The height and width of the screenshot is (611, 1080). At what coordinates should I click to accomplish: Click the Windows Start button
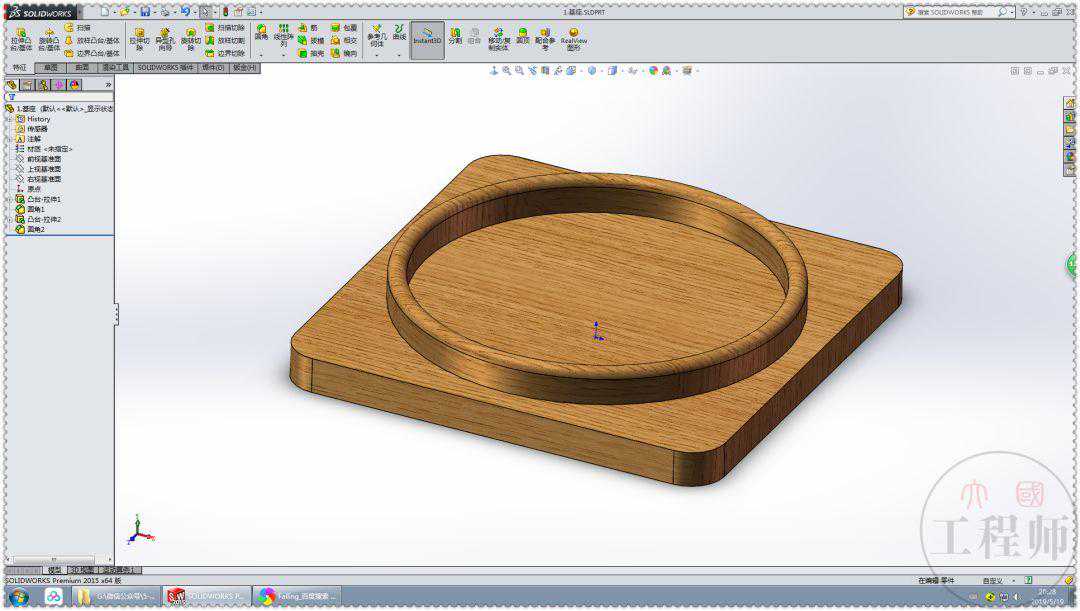pyautogui.click(x=18, y=597)
